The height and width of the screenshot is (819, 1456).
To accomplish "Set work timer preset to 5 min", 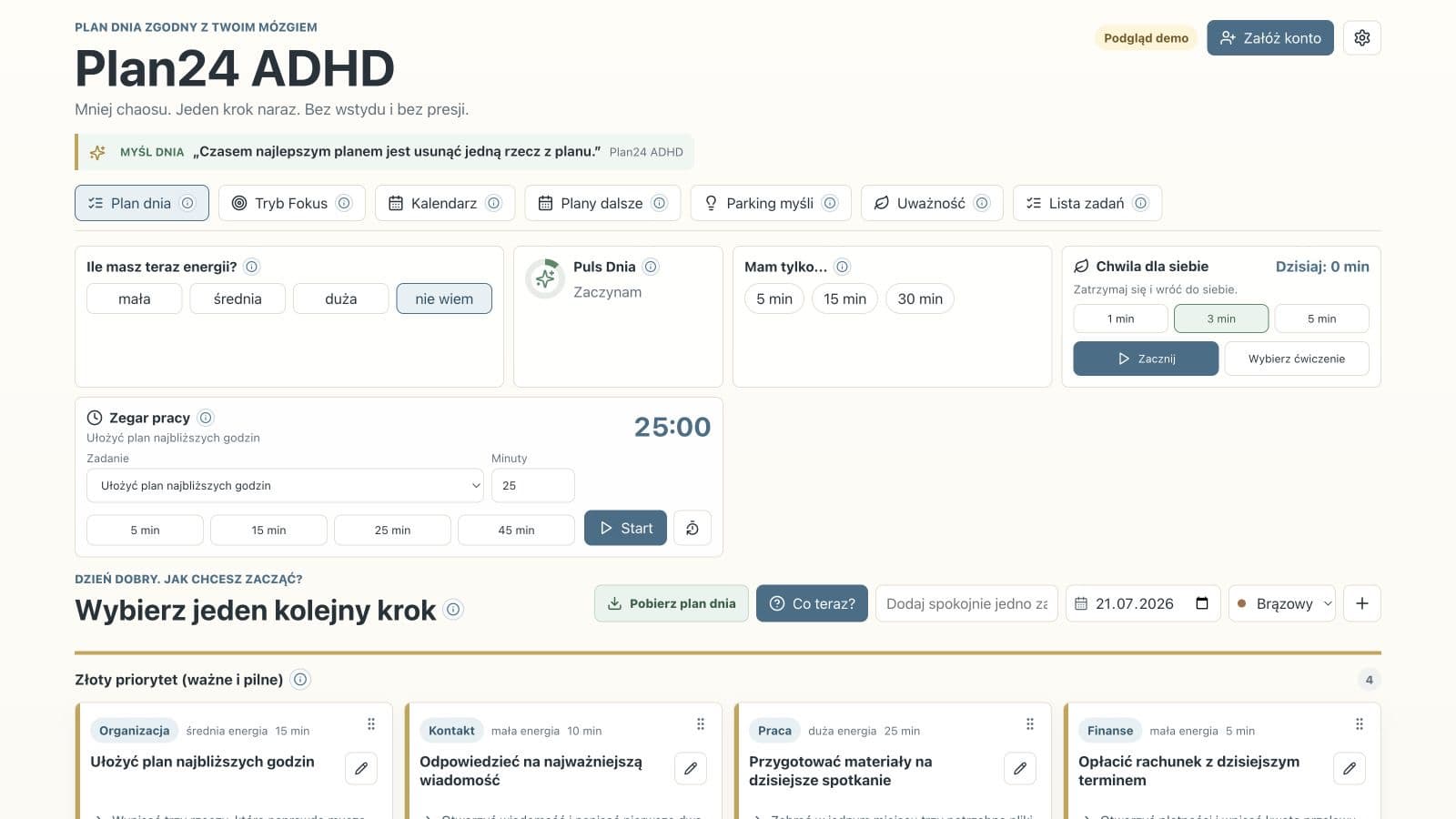I will coord(145,530).
